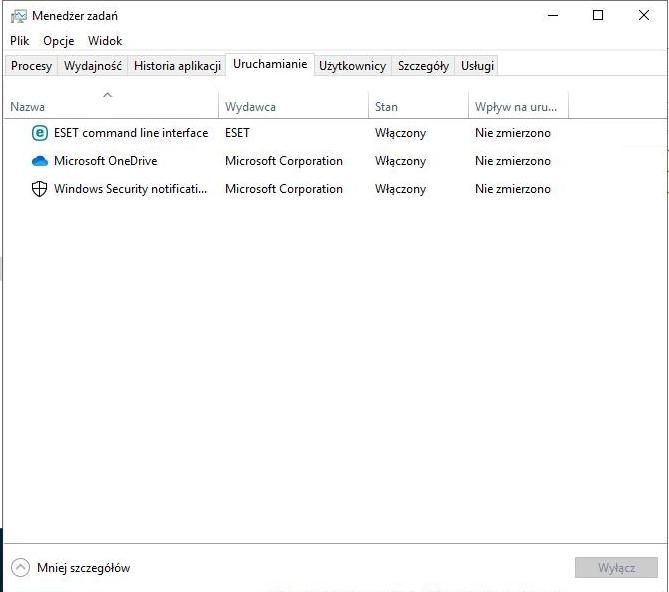Select the Uruchamianie tab
Screen dimensions: 669x592
coord(270,64)
